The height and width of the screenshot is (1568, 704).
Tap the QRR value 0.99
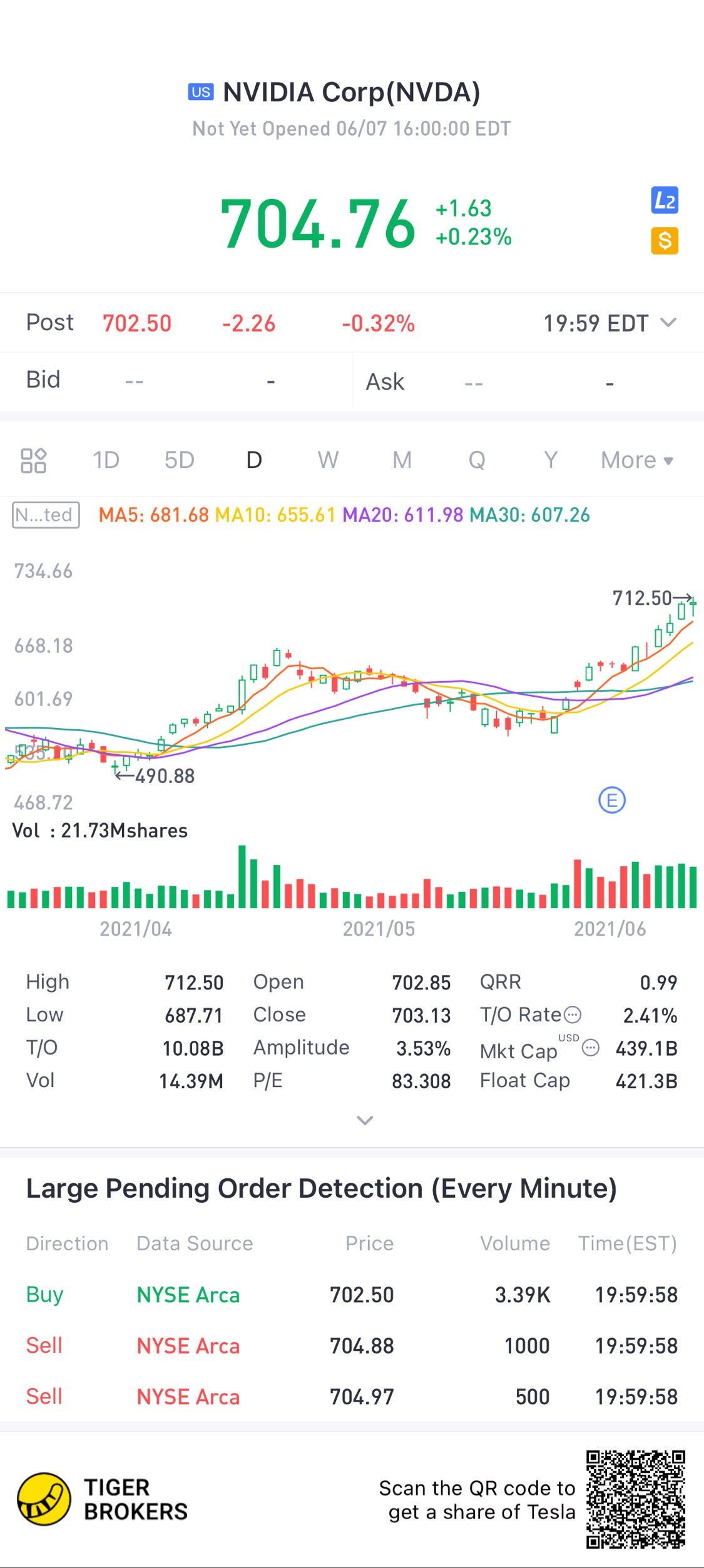658,983
